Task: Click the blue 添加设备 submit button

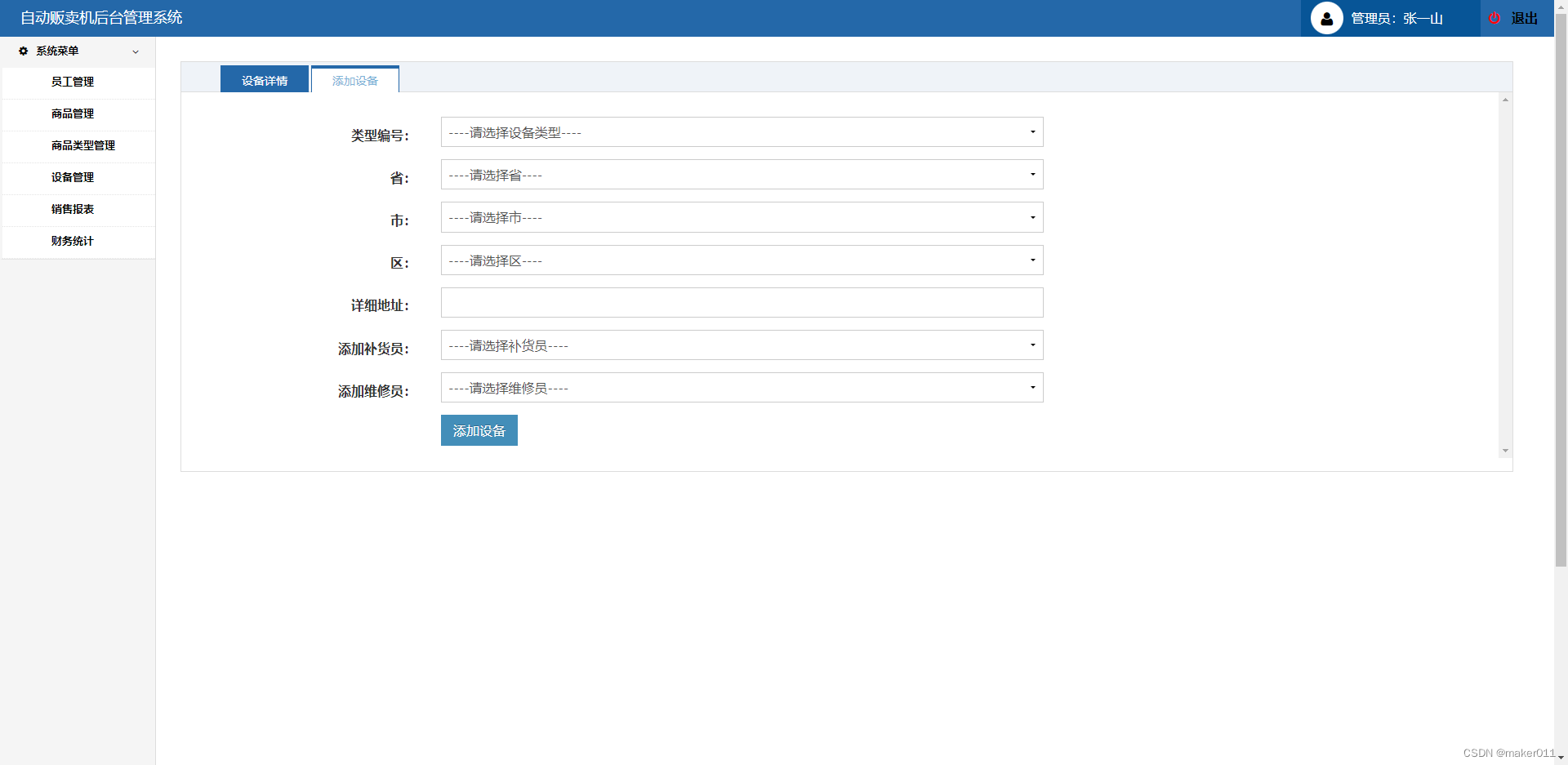Action: (479, 430)
